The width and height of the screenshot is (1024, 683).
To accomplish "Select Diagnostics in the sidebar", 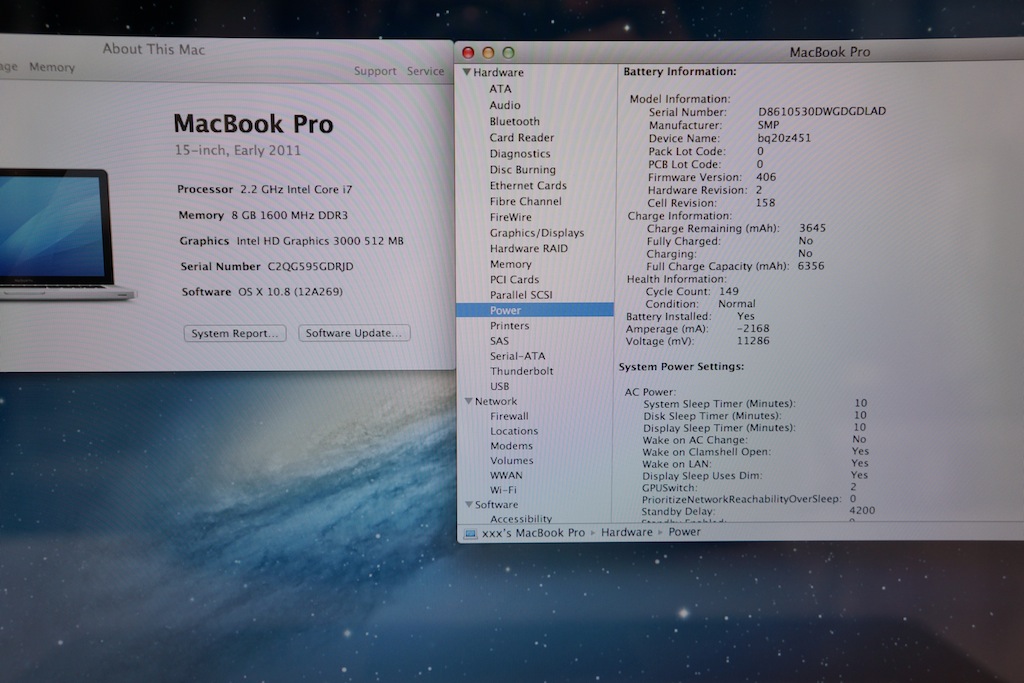I will pos(520,153).
